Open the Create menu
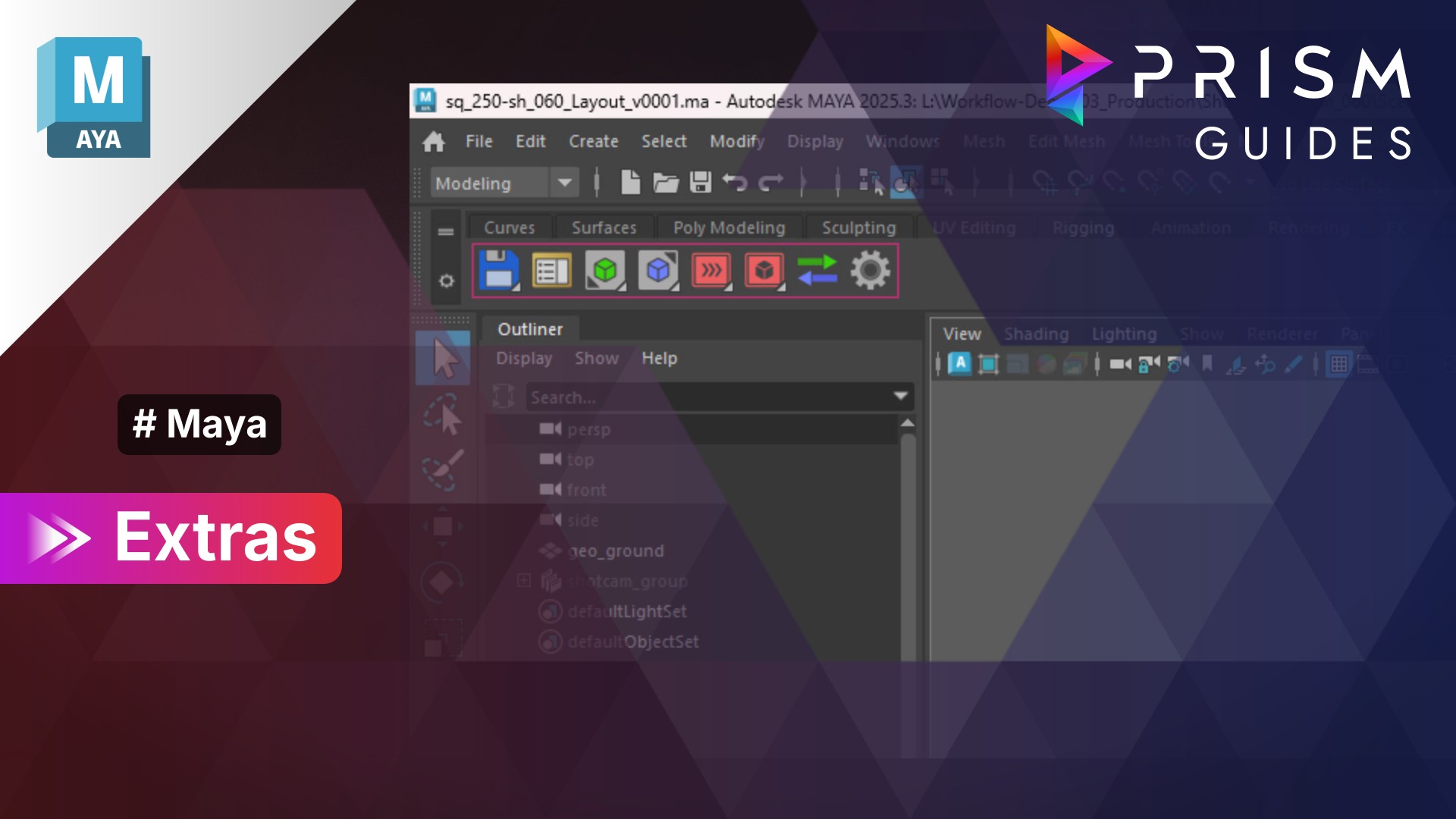 593,142
